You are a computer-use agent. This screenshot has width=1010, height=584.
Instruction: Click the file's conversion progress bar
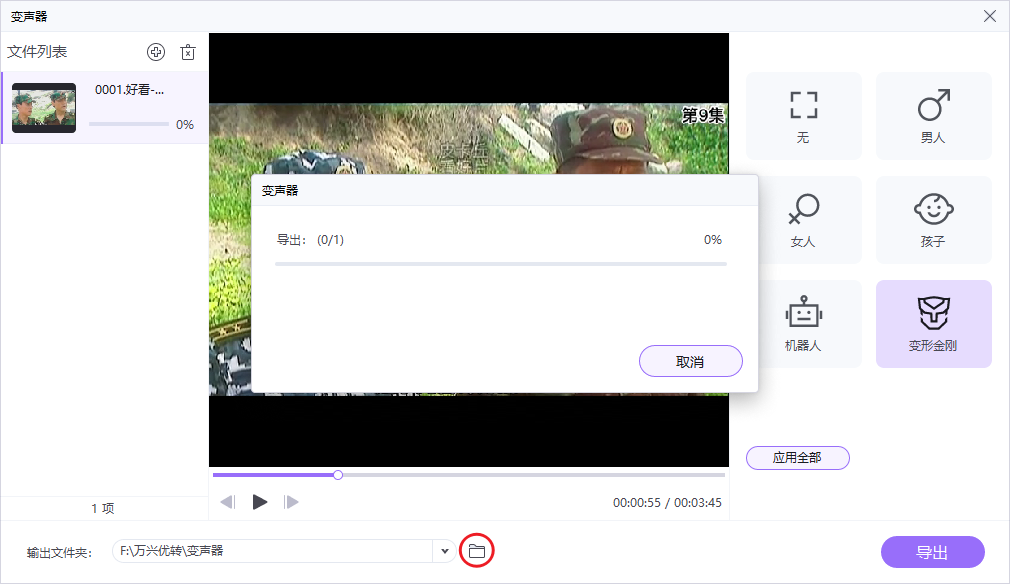point(129,124)
